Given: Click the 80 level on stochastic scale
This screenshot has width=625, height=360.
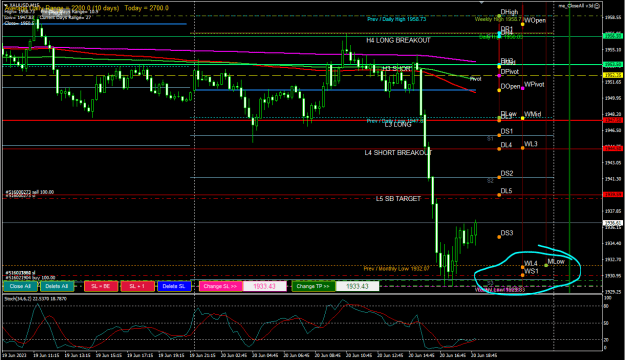Looking at the screenshot, I should coord(606,306).
